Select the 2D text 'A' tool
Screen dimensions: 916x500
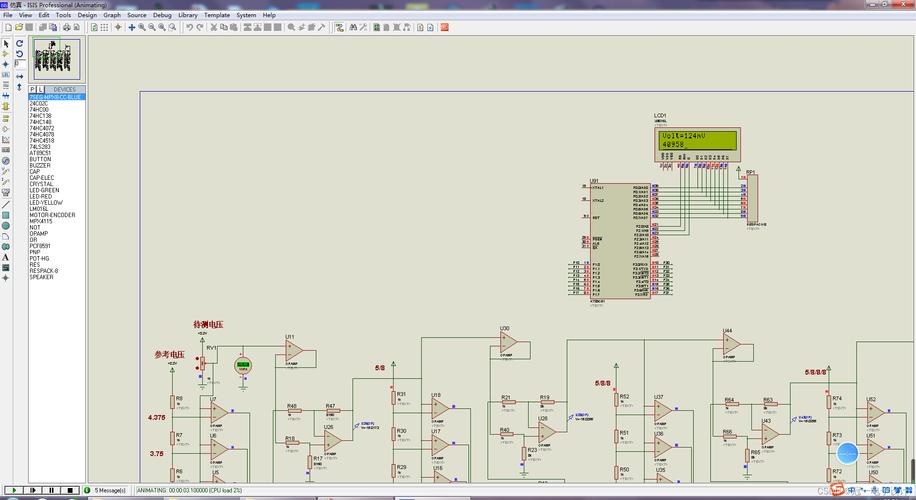click(x=6, y=257)
